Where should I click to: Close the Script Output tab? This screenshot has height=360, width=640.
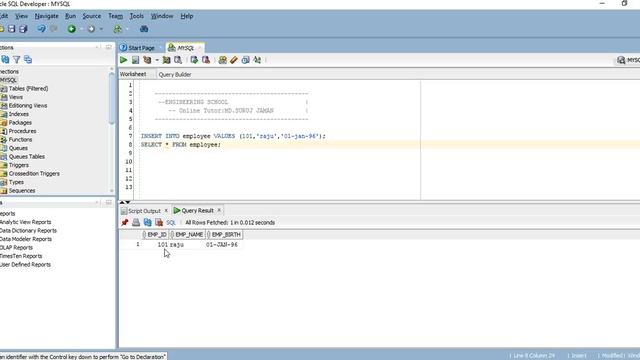tap(166, 211)
